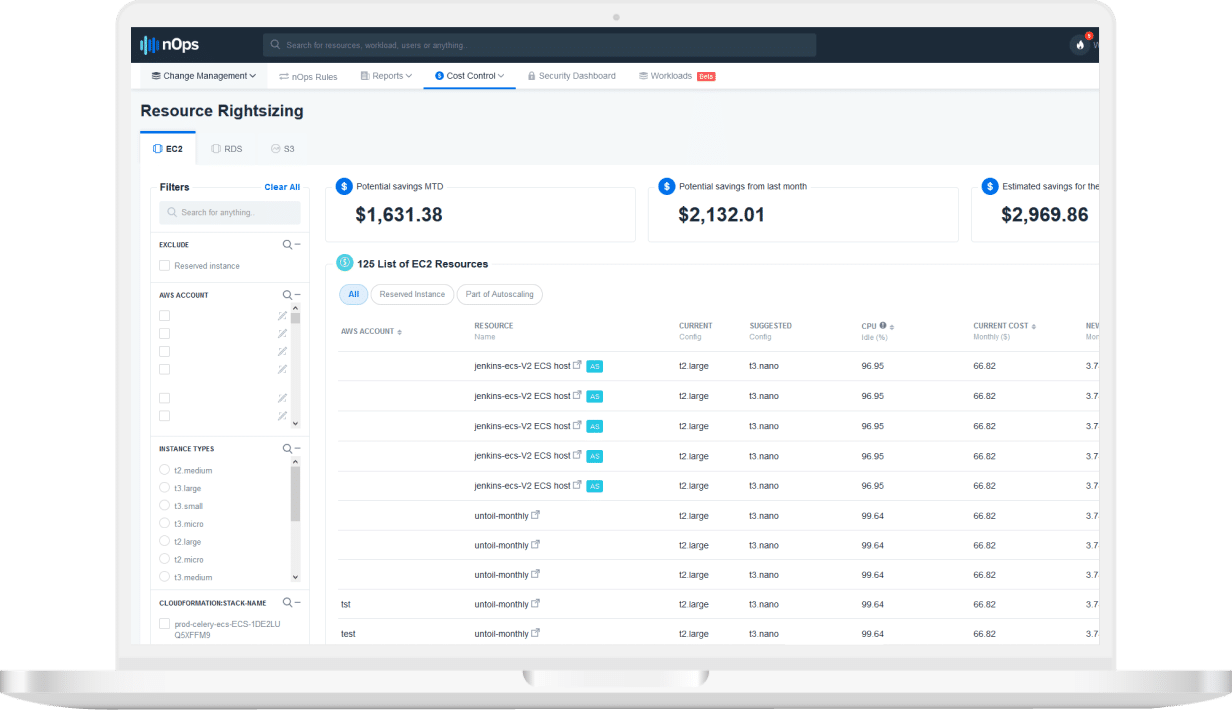
Task: Open the external link icon in the tst row
Action: coord(536,604)
